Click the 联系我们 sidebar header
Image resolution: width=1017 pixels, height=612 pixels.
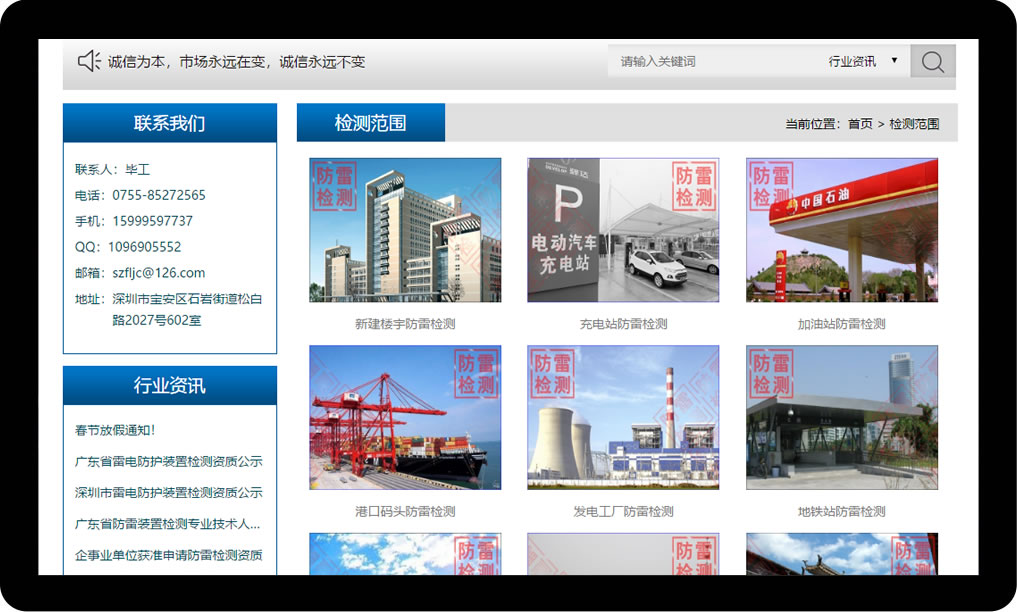click(x=170, y=123)
